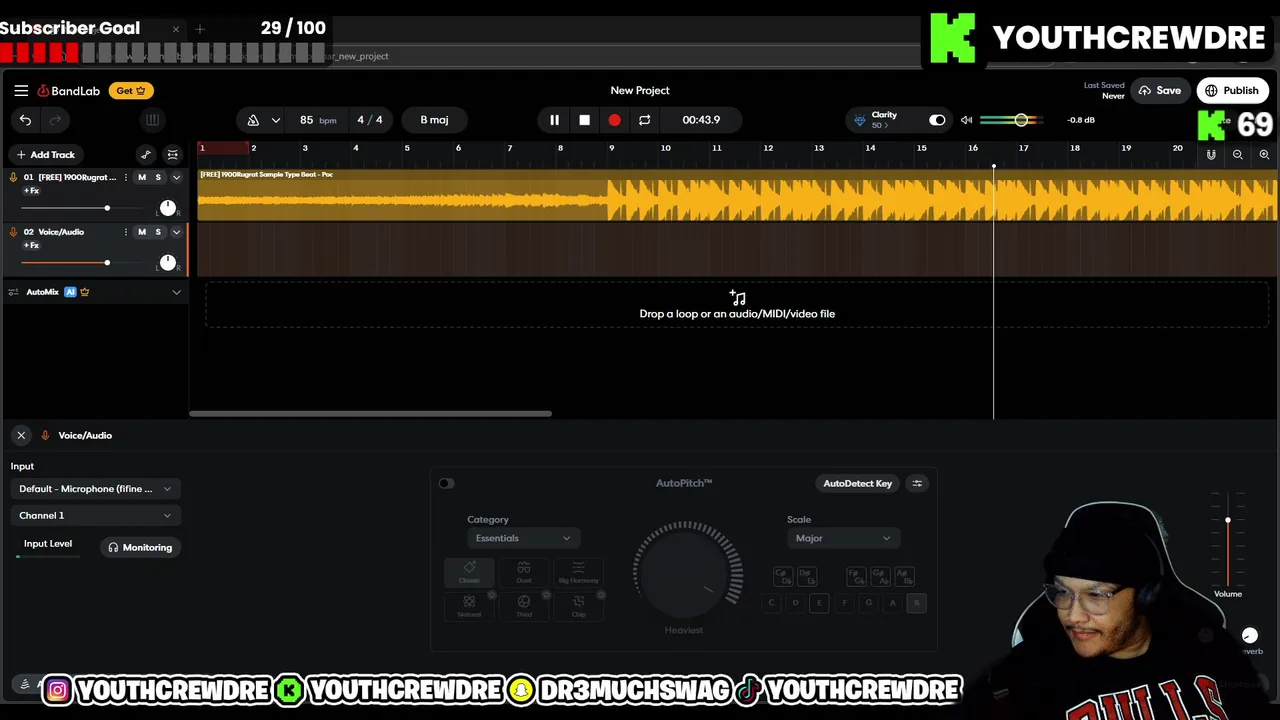Publish the project
This screenshot has width=1280, height=720.
click(1232, 91)
